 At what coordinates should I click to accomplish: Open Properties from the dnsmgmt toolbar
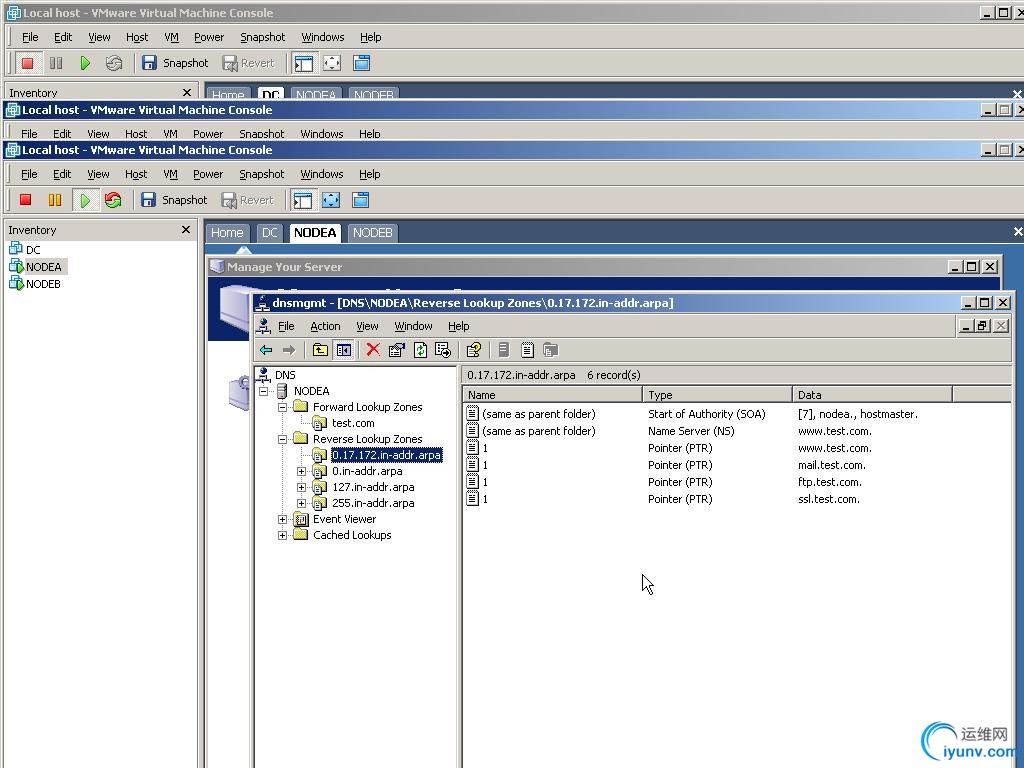point(396,350)
